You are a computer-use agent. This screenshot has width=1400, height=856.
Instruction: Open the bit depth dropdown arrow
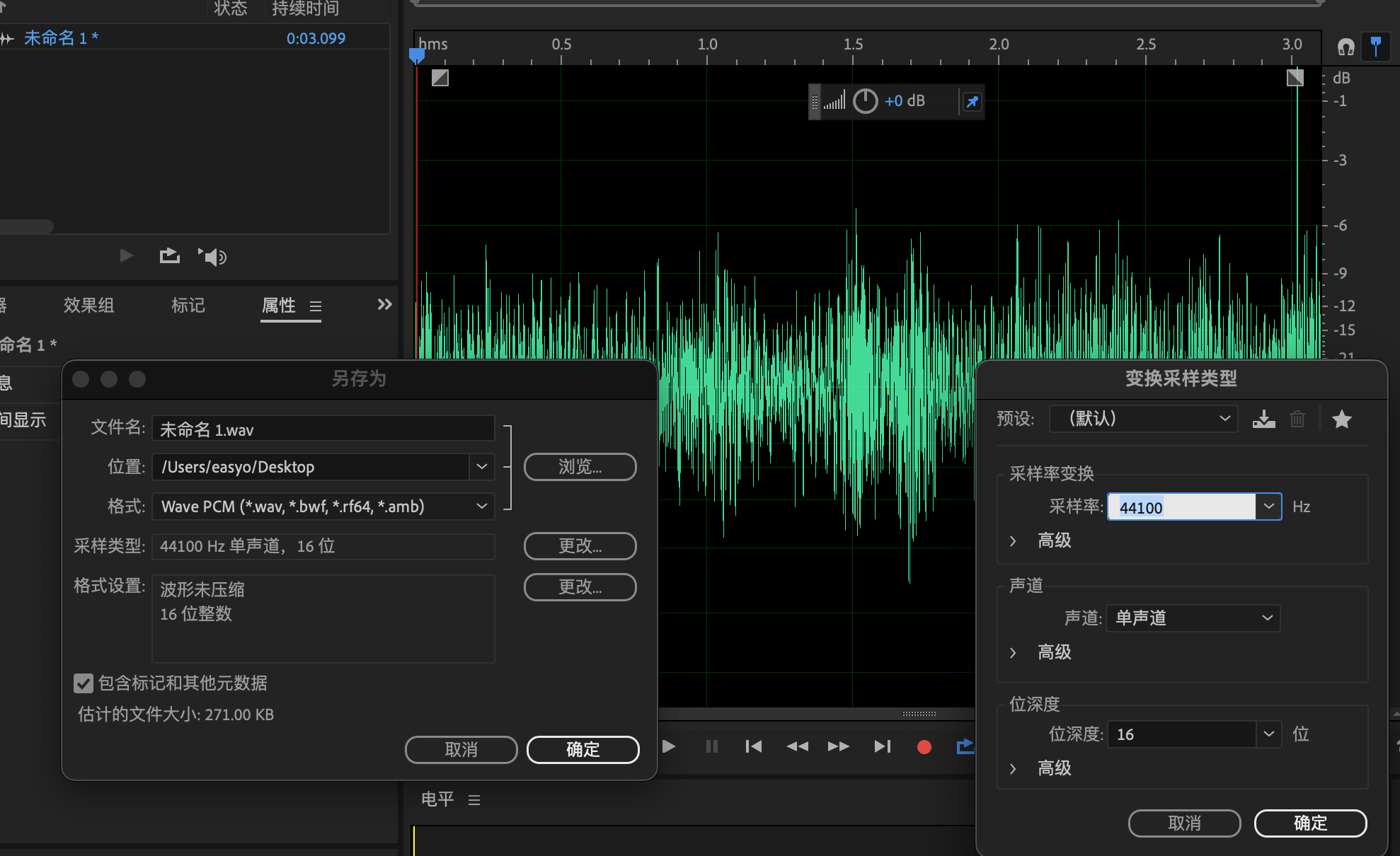tap(1268, 734)
